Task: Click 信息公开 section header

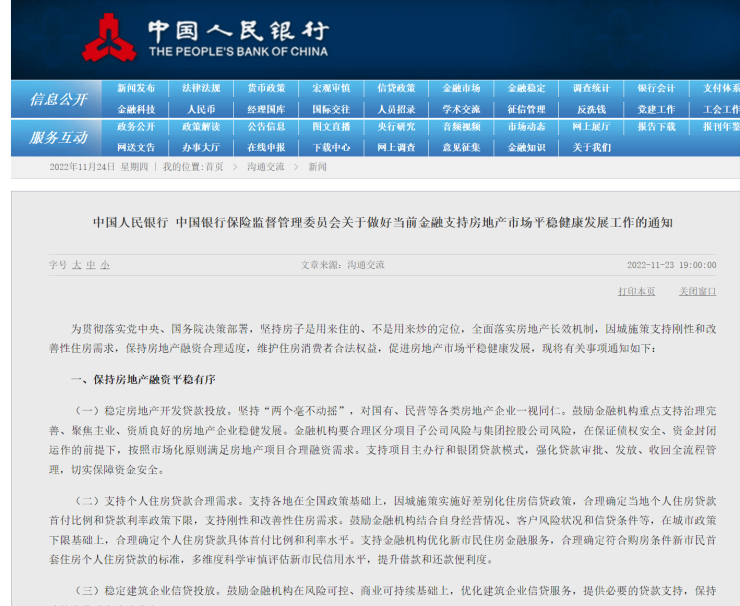Action: point(58,99)
